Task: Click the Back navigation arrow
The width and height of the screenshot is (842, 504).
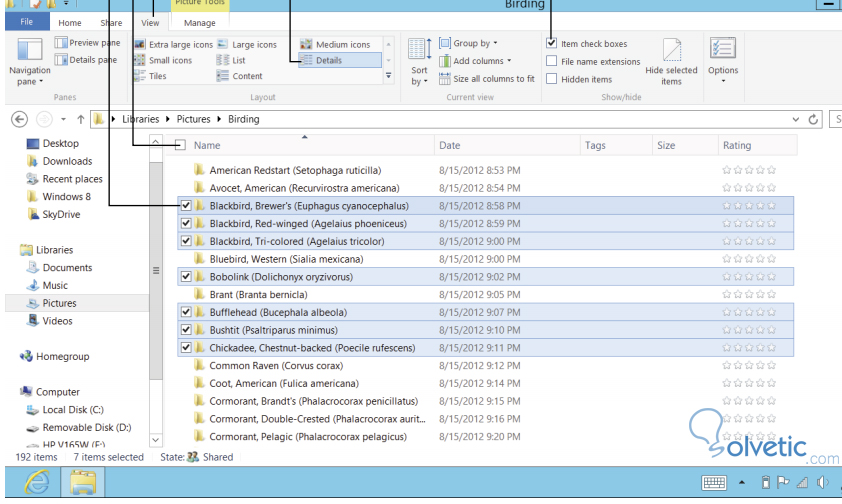Action: (19, 119)
